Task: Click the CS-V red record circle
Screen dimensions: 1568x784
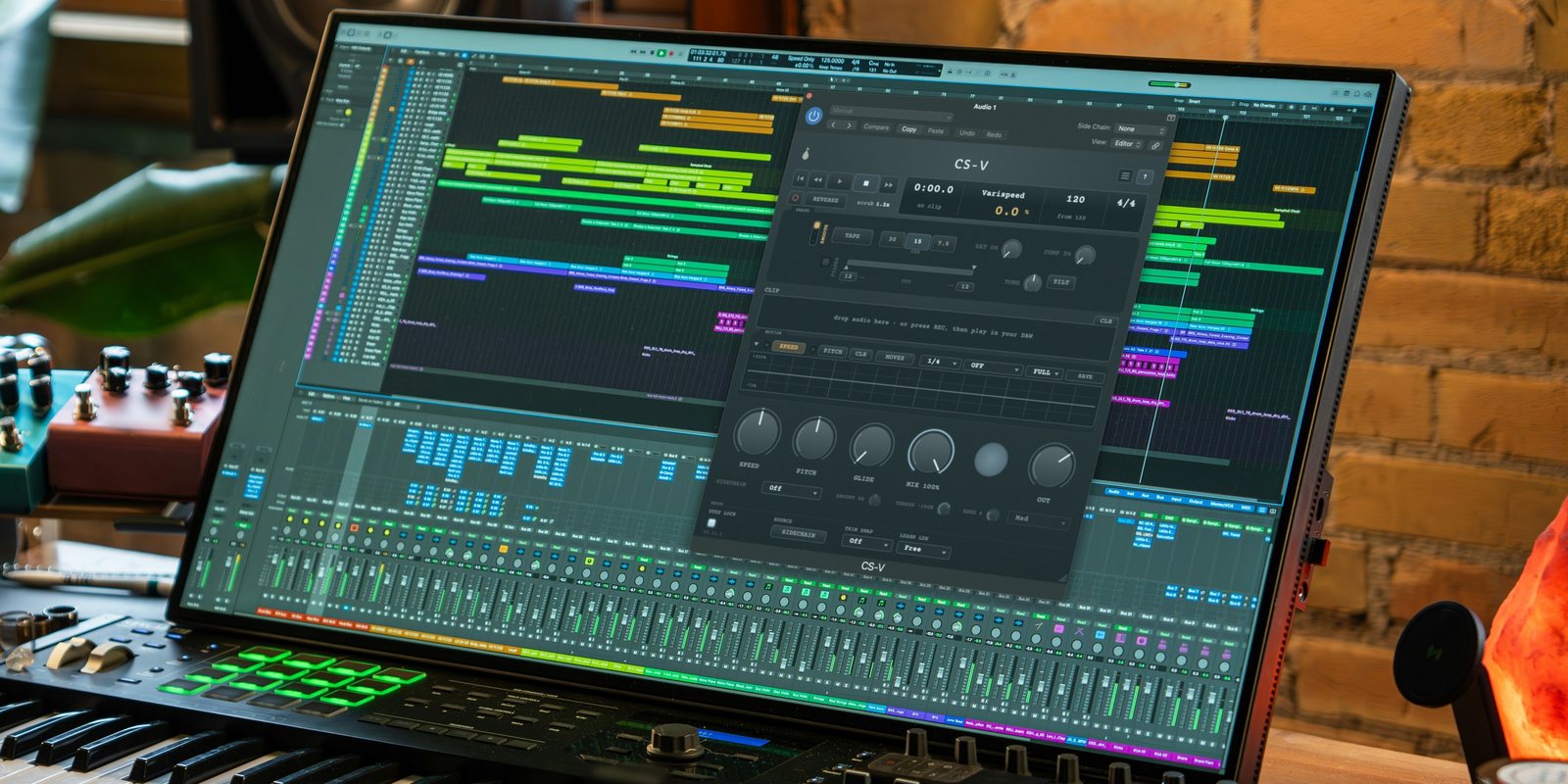Action: coord(795,198)
